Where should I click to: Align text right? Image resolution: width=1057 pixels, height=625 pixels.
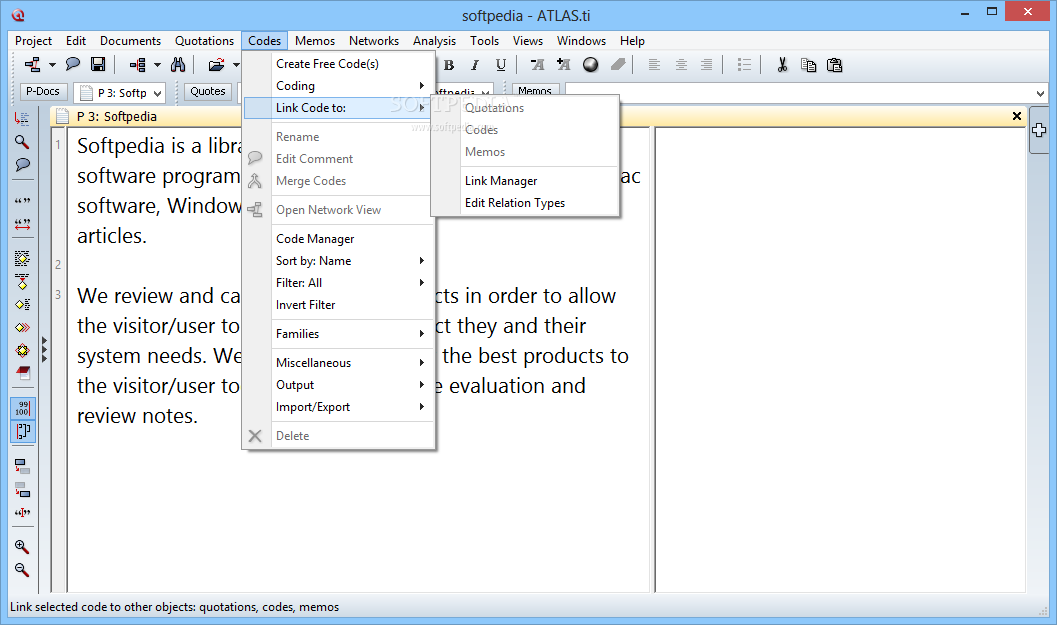(706, 65)
